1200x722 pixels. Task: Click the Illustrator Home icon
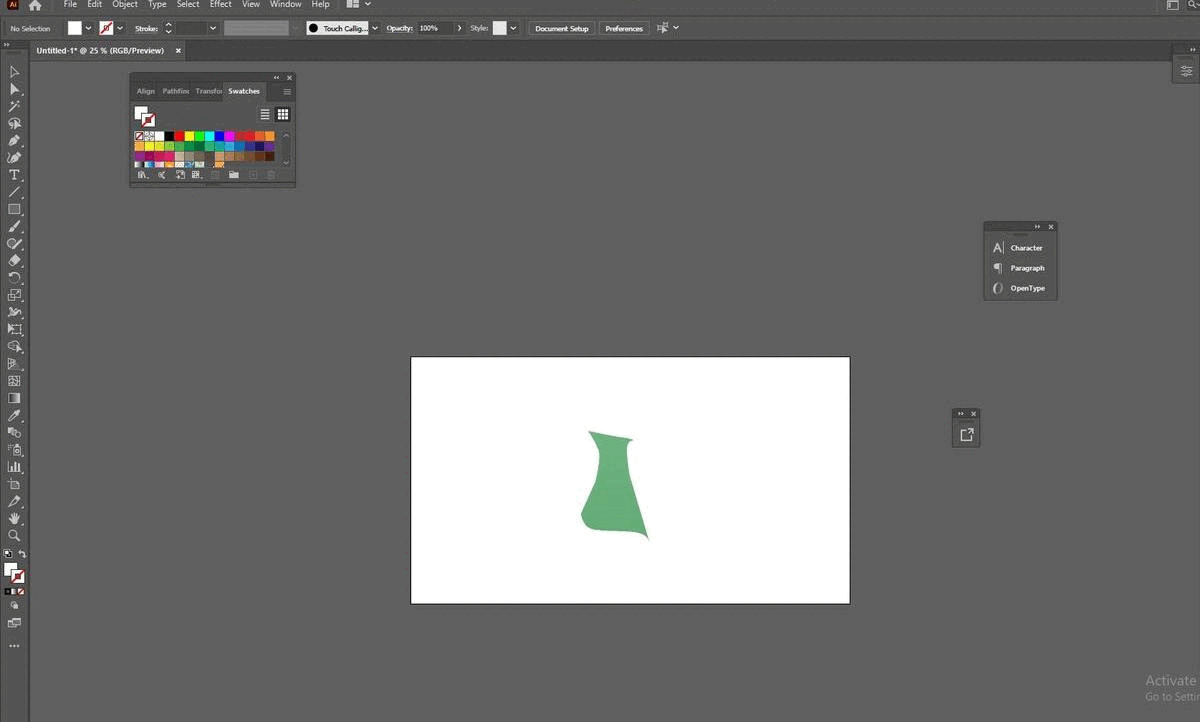tap(35, 5)
